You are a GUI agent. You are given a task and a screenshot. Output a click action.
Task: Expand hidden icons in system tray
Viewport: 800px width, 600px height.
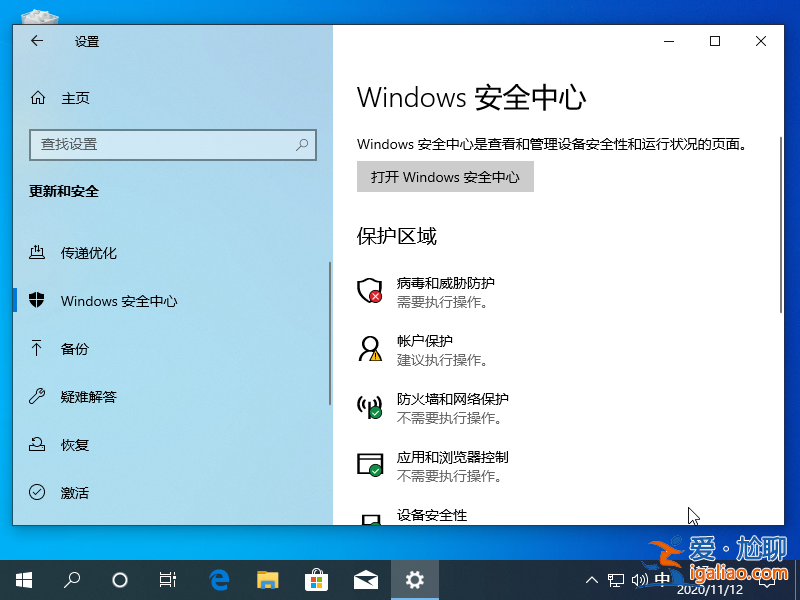[x=592, y=579]
